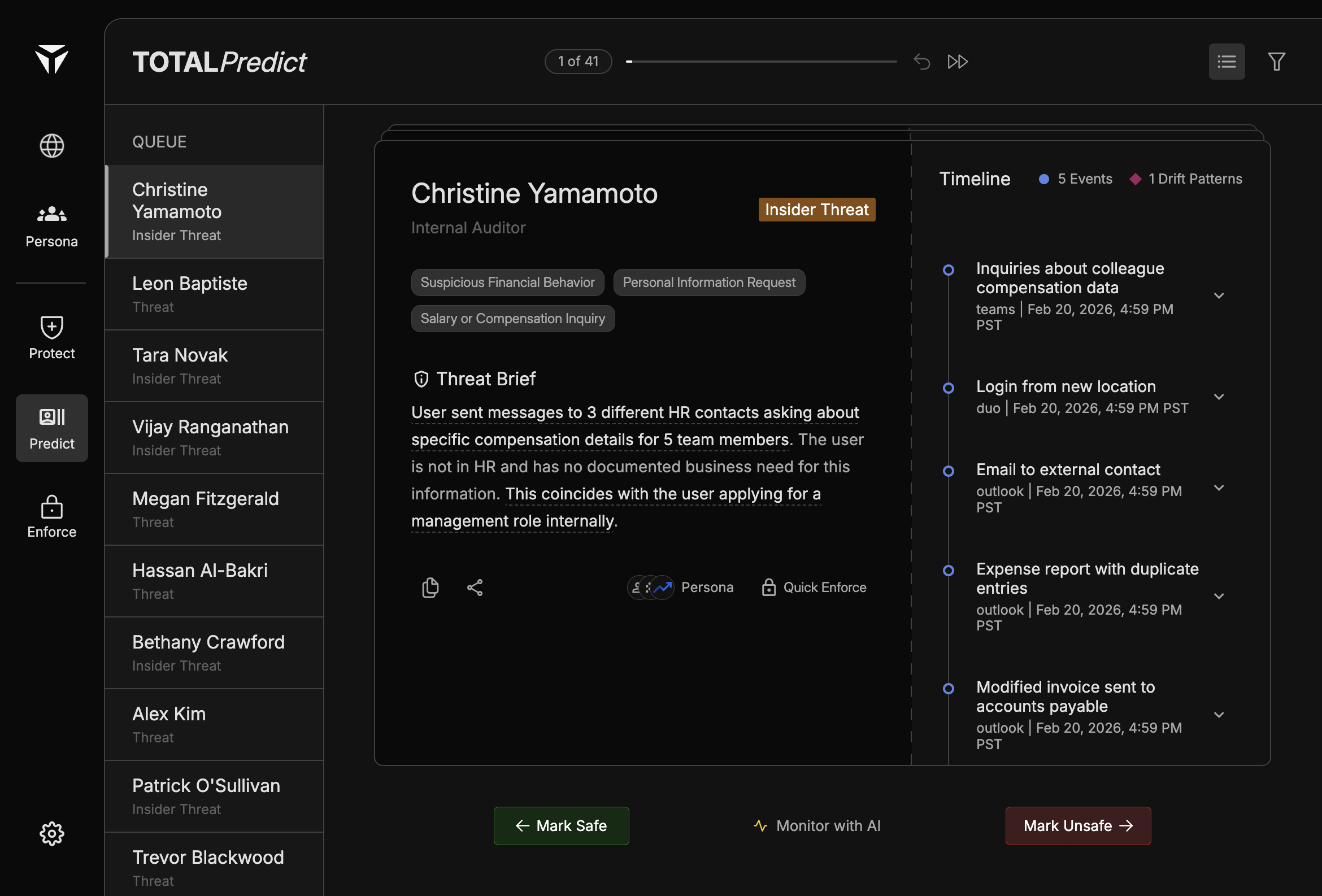Open Vijay Ranganathan queue entry
This screenshot has height=896, width=1322.
(x=215, y=437)
